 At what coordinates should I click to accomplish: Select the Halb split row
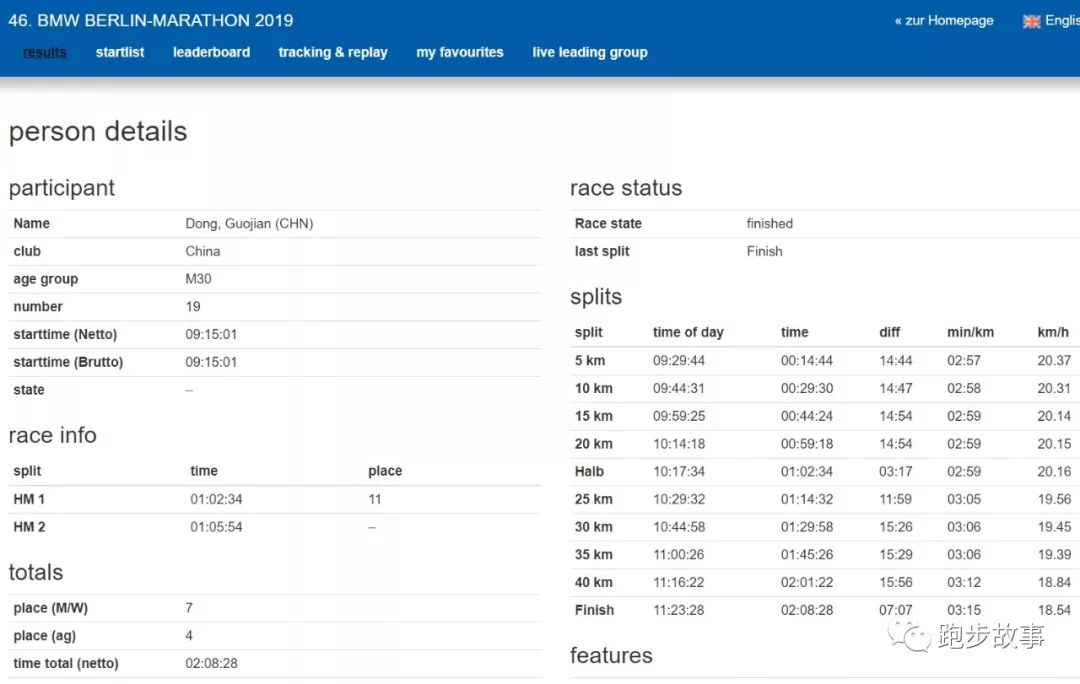589,472
